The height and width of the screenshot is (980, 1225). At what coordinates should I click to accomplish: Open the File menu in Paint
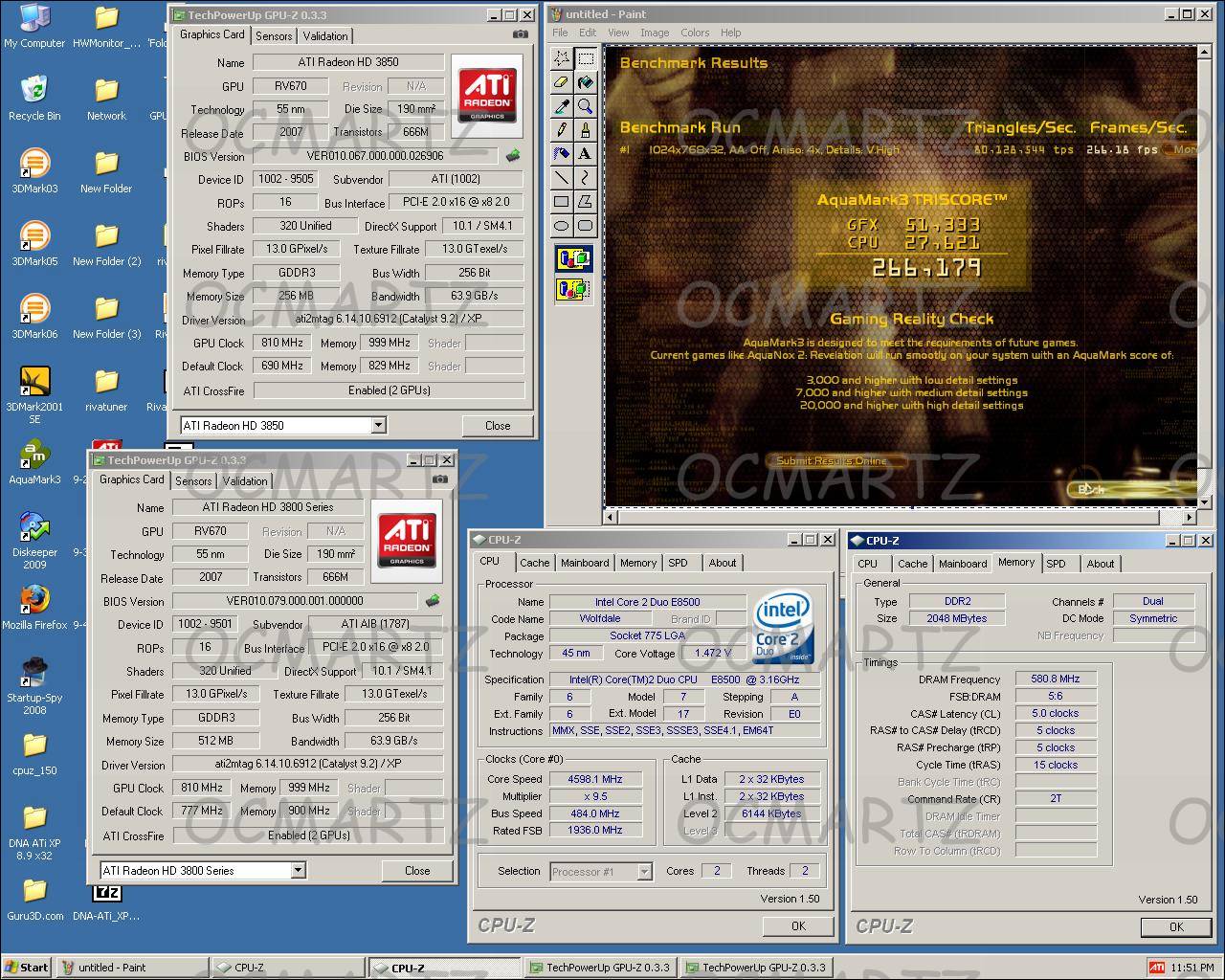pos(560,33)
